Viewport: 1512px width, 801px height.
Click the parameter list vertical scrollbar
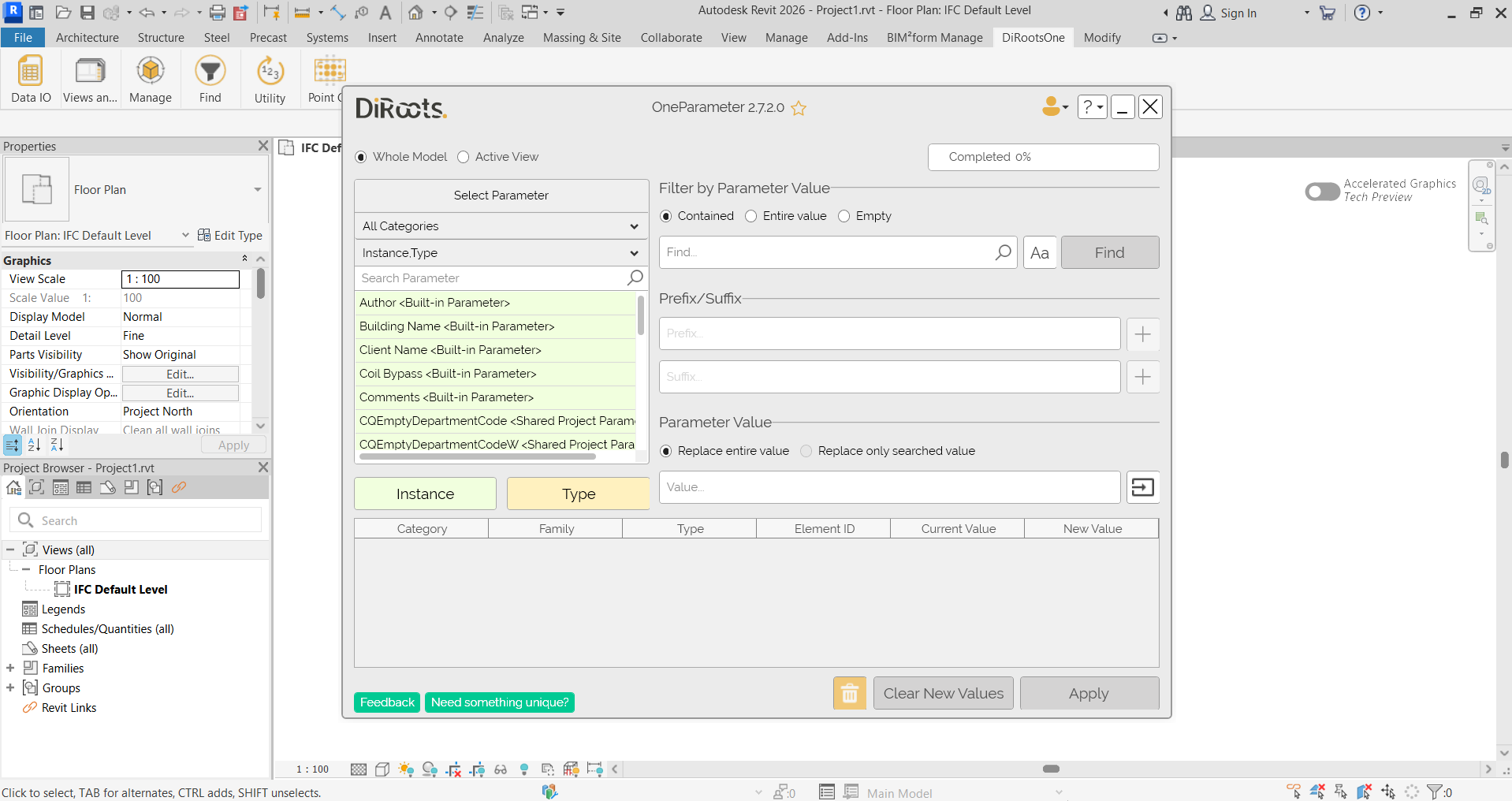tap(641, 315)
